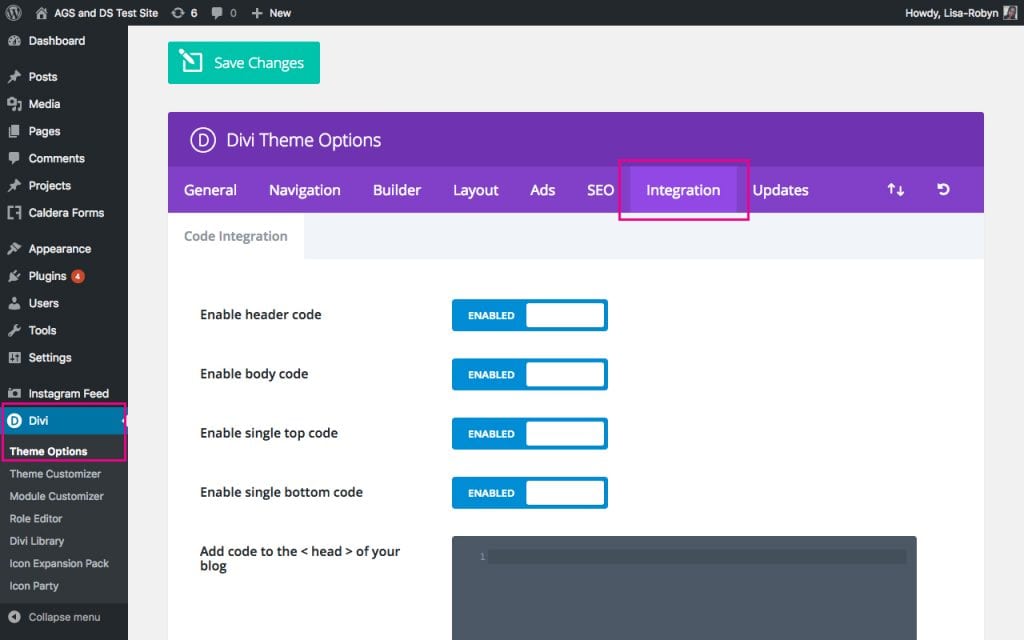Screen dimensions: 1024x640
Task: Open Module Customizer submenu link
Action: pos(56,496)
